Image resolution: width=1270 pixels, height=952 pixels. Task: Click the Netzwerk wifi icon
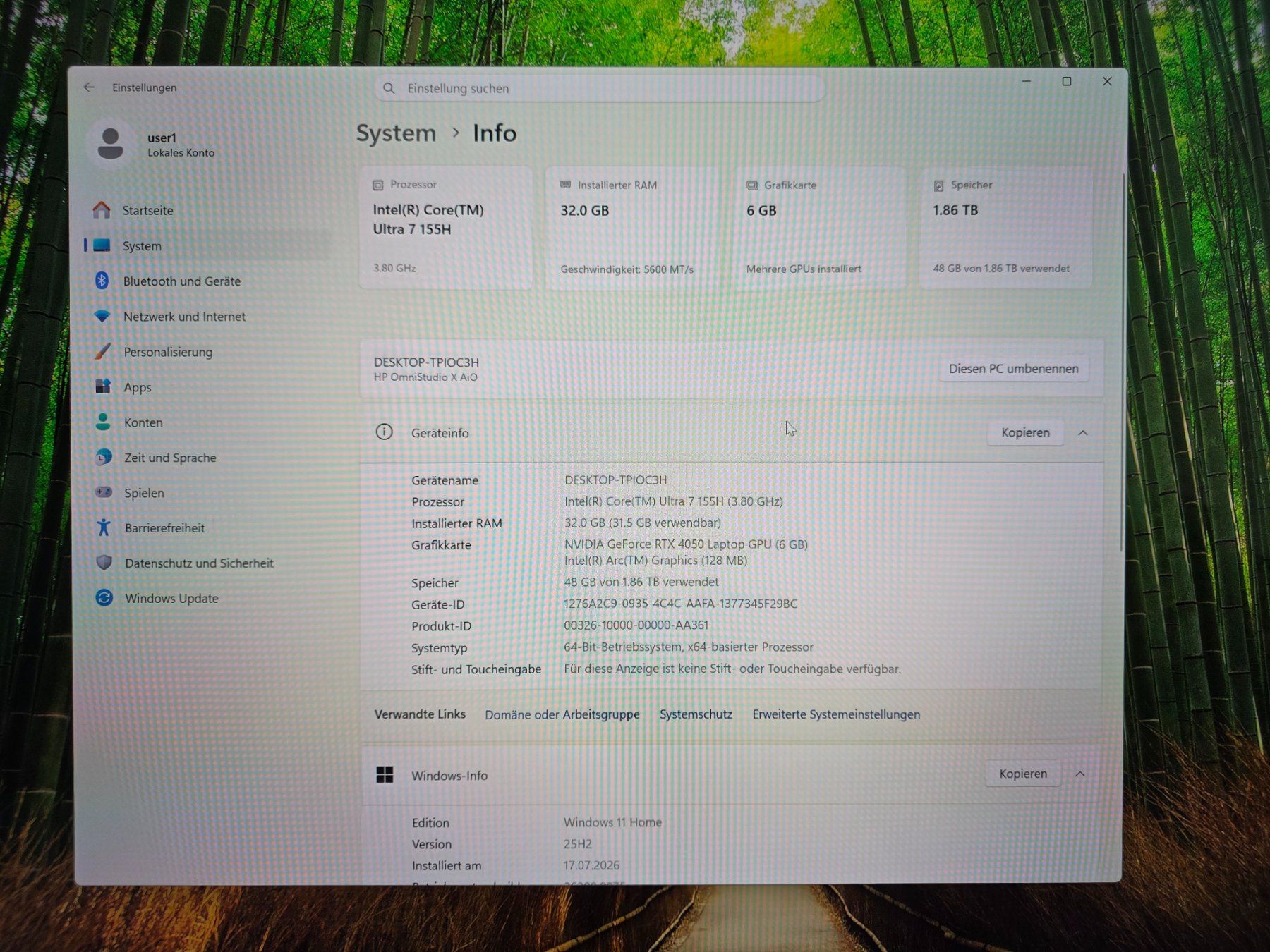(102, 317)
